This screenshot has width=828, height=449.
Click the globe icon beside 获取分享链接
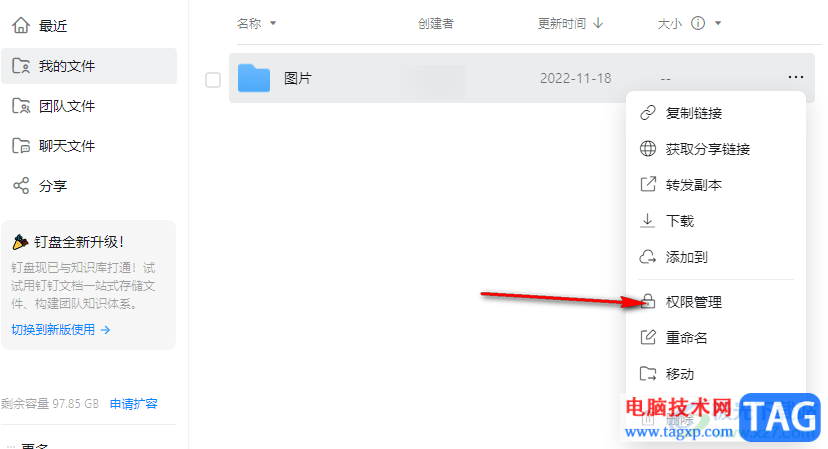(648, 149)
